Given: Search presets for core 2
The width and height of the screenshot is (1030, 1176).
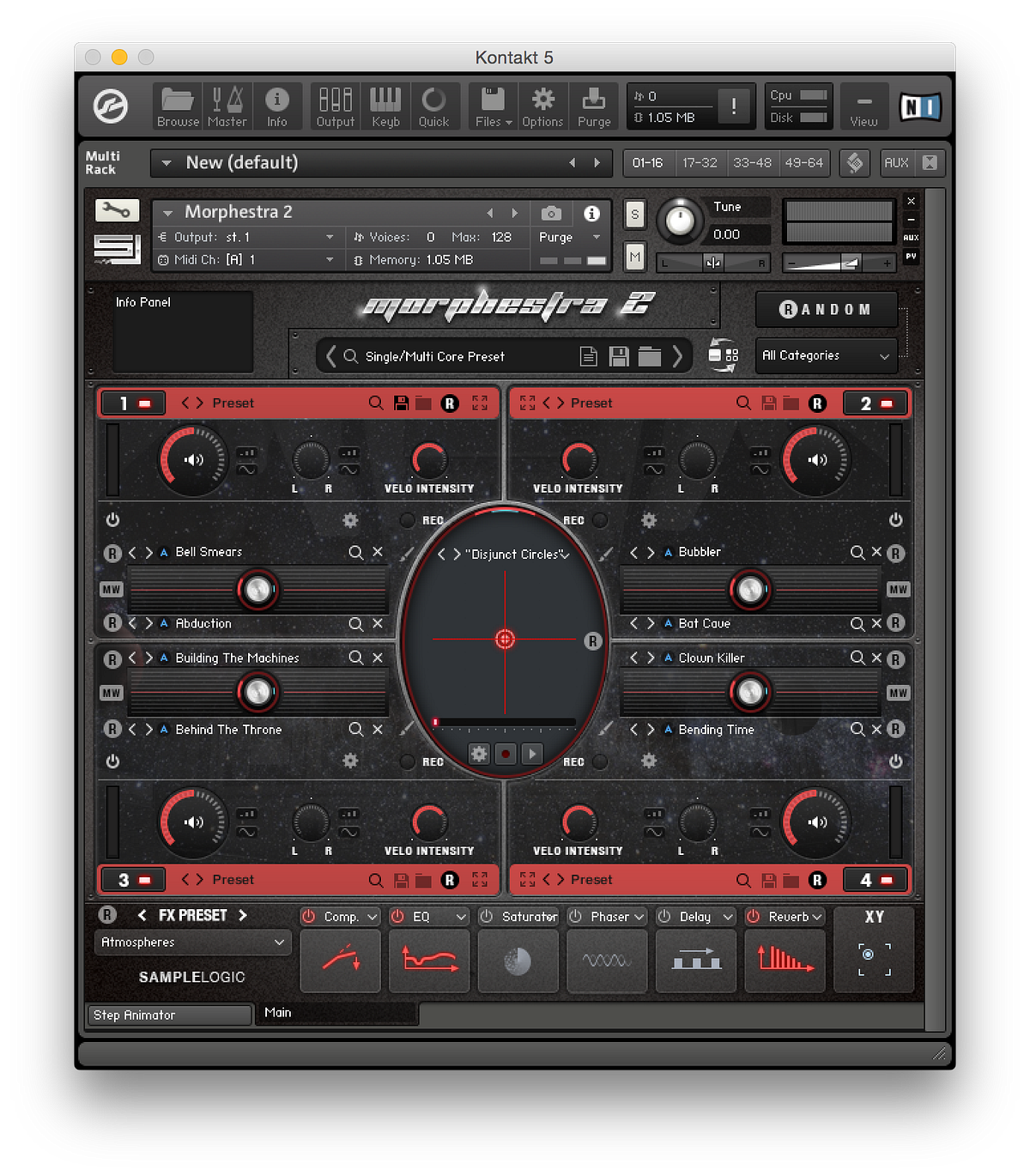Looking at the screenshot, I should pos(743,403).
